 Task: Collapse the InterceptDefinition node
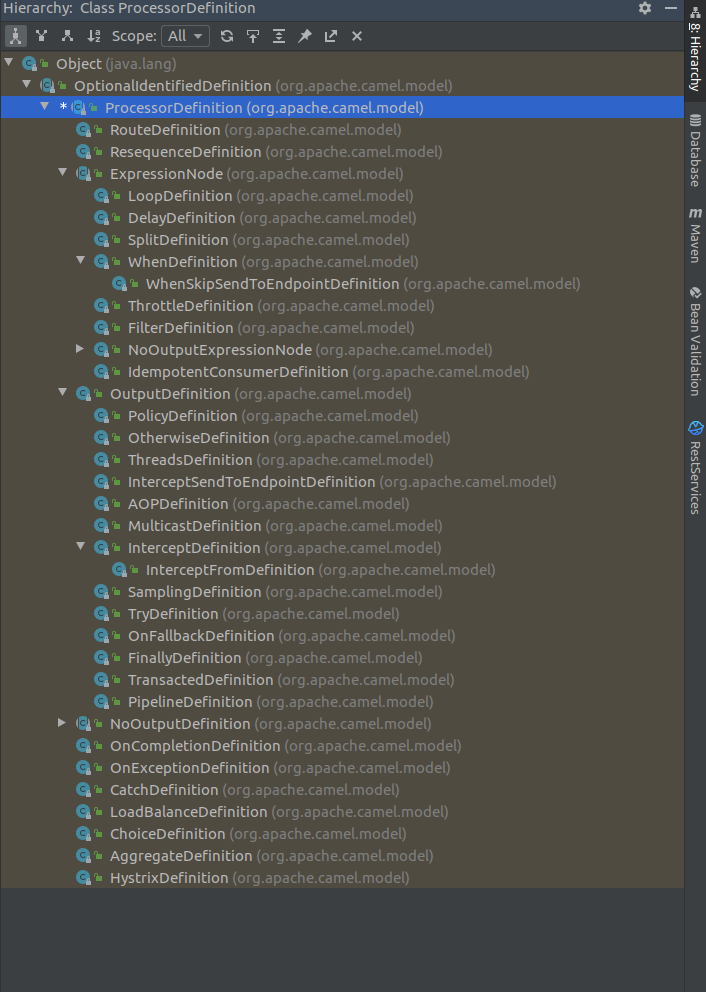point(80,546)
